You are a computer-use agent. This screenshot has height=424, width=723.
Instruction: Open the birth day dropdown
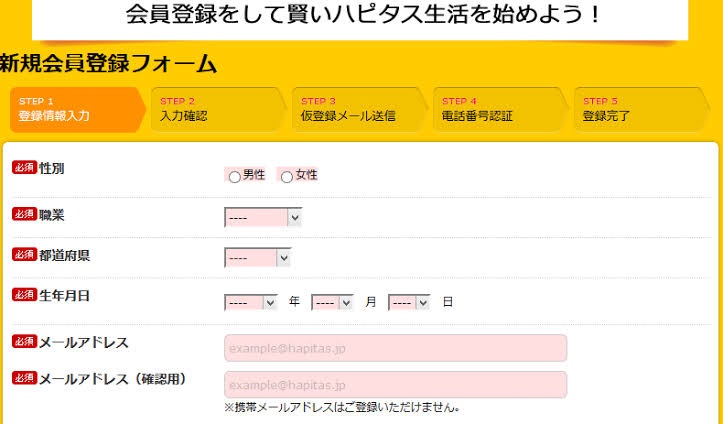pyautogui.click(x=409, y=302)
